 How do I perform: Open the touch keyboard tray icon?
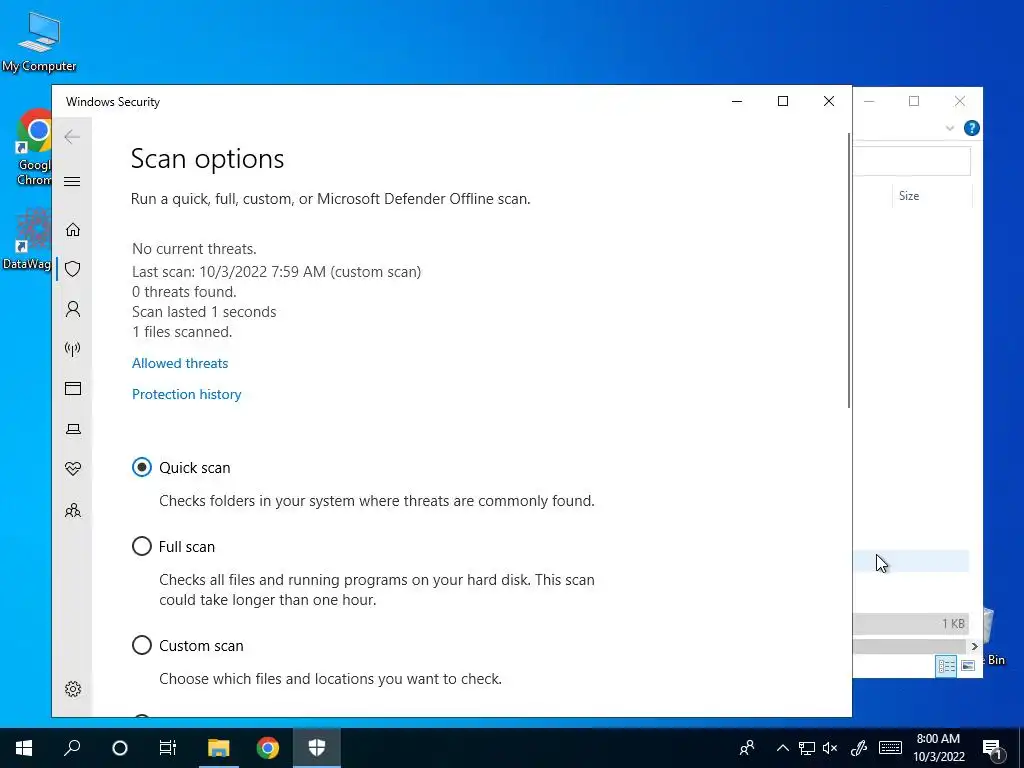[x=890, y=748]
